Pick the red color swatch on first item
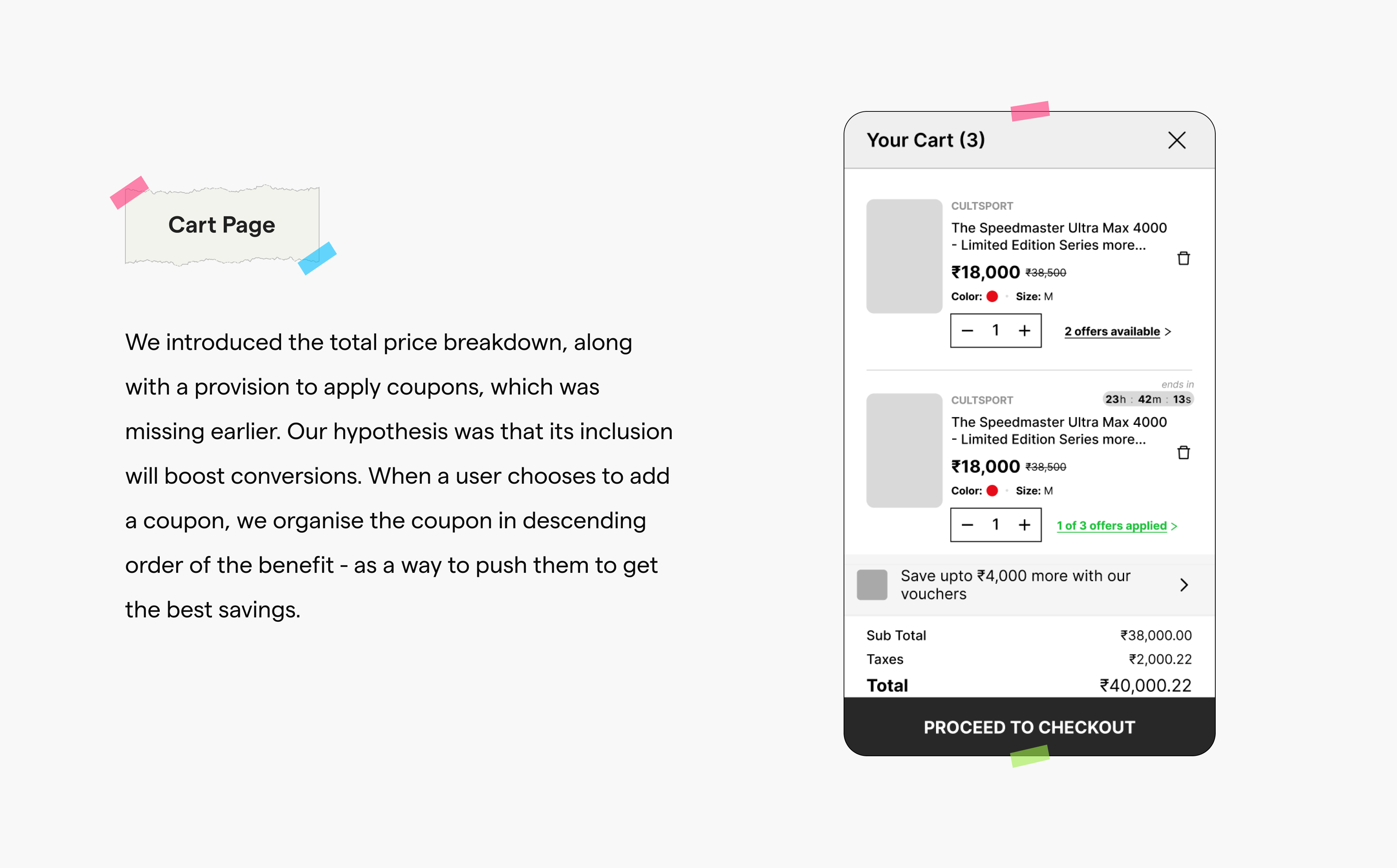This screenshot has width=1397, height=868. click(992, 296)
